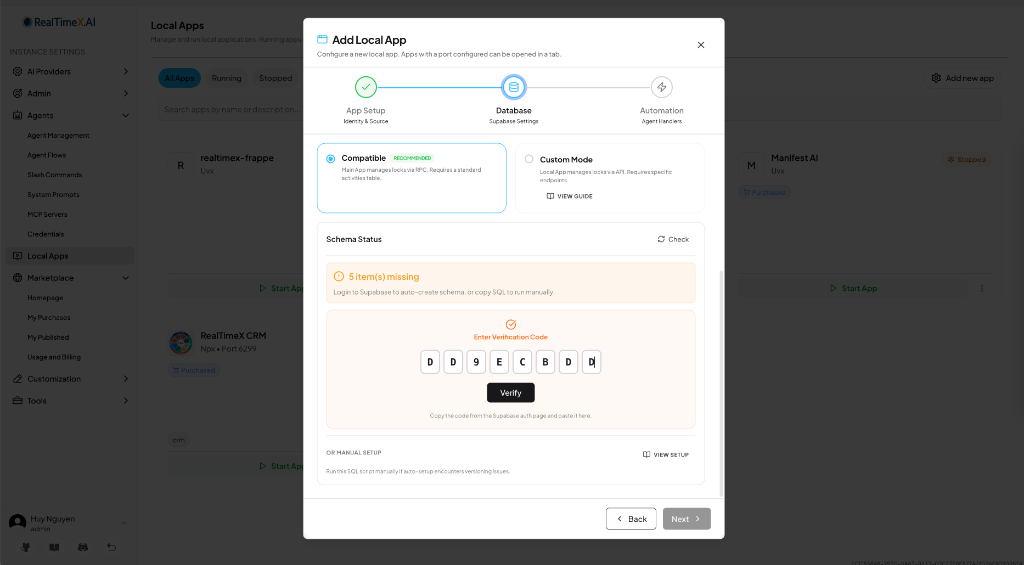Screen dimensions: 1024x565
Task: Click the Automation lightning step icon
Action: coord(662,87)
